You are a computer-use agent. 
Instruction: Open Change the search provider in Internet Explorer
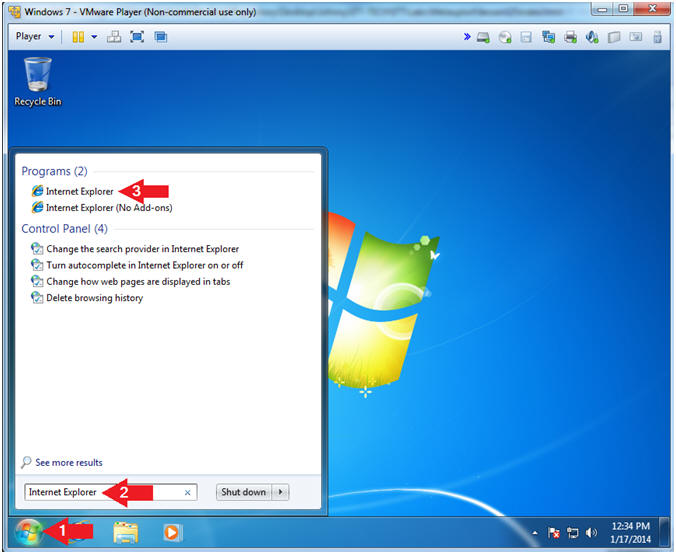click(135, 249)
